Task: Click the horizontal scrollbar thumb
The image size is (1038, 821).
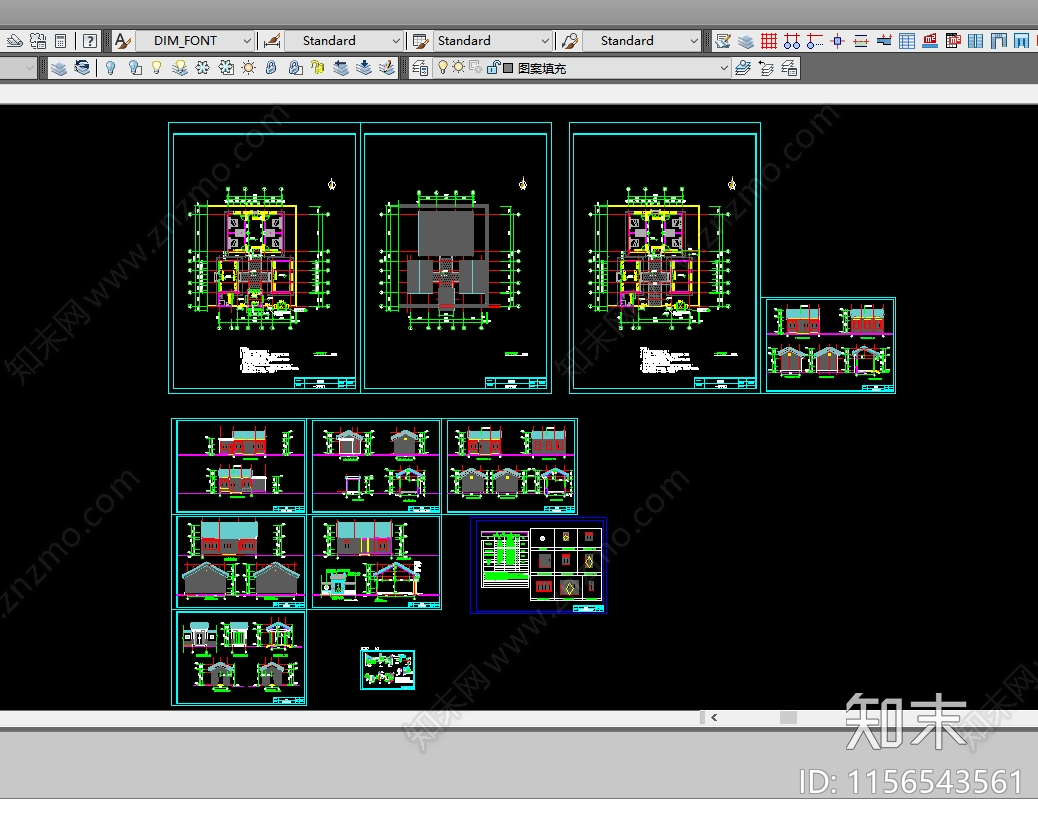Action: 788,718
